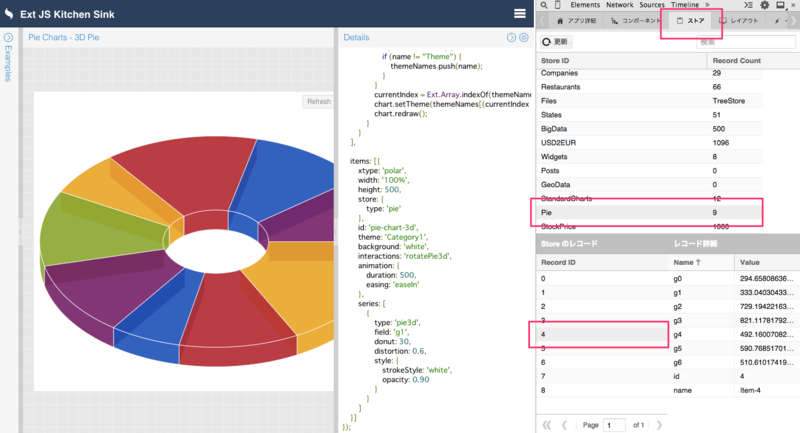Image resolution: width=800 pixels, height=433 pixels.
Task: Select the ストア tab
Action: (690, 21)
